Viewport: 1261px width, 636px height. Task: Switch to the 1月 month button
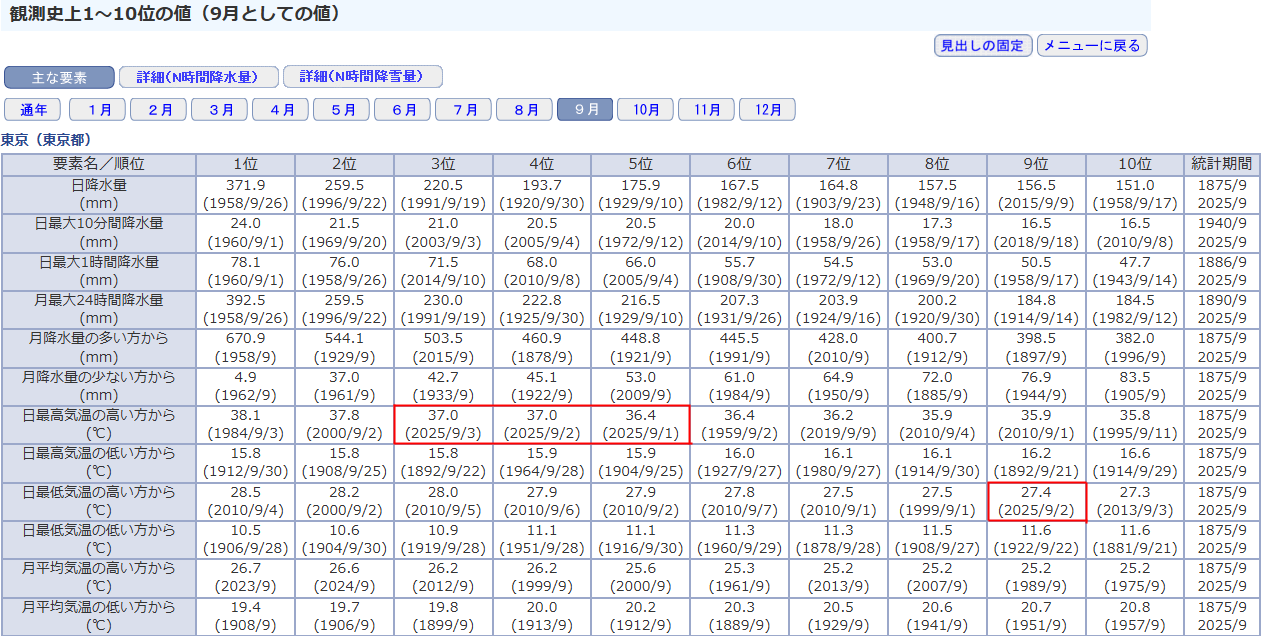(98, 110)
